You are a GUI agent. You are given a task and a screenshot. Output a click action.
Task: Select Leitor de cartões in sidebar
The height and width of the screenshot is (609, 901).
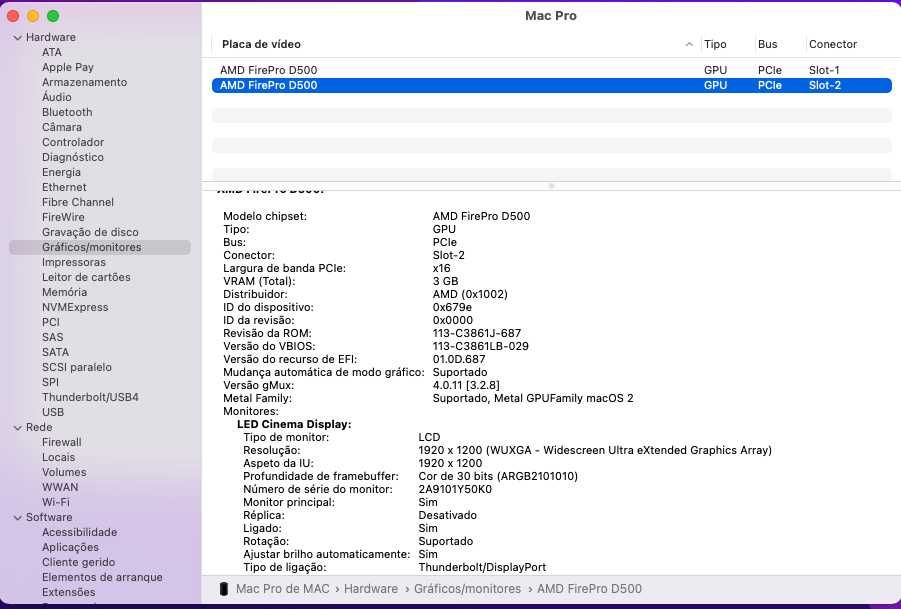86,277
